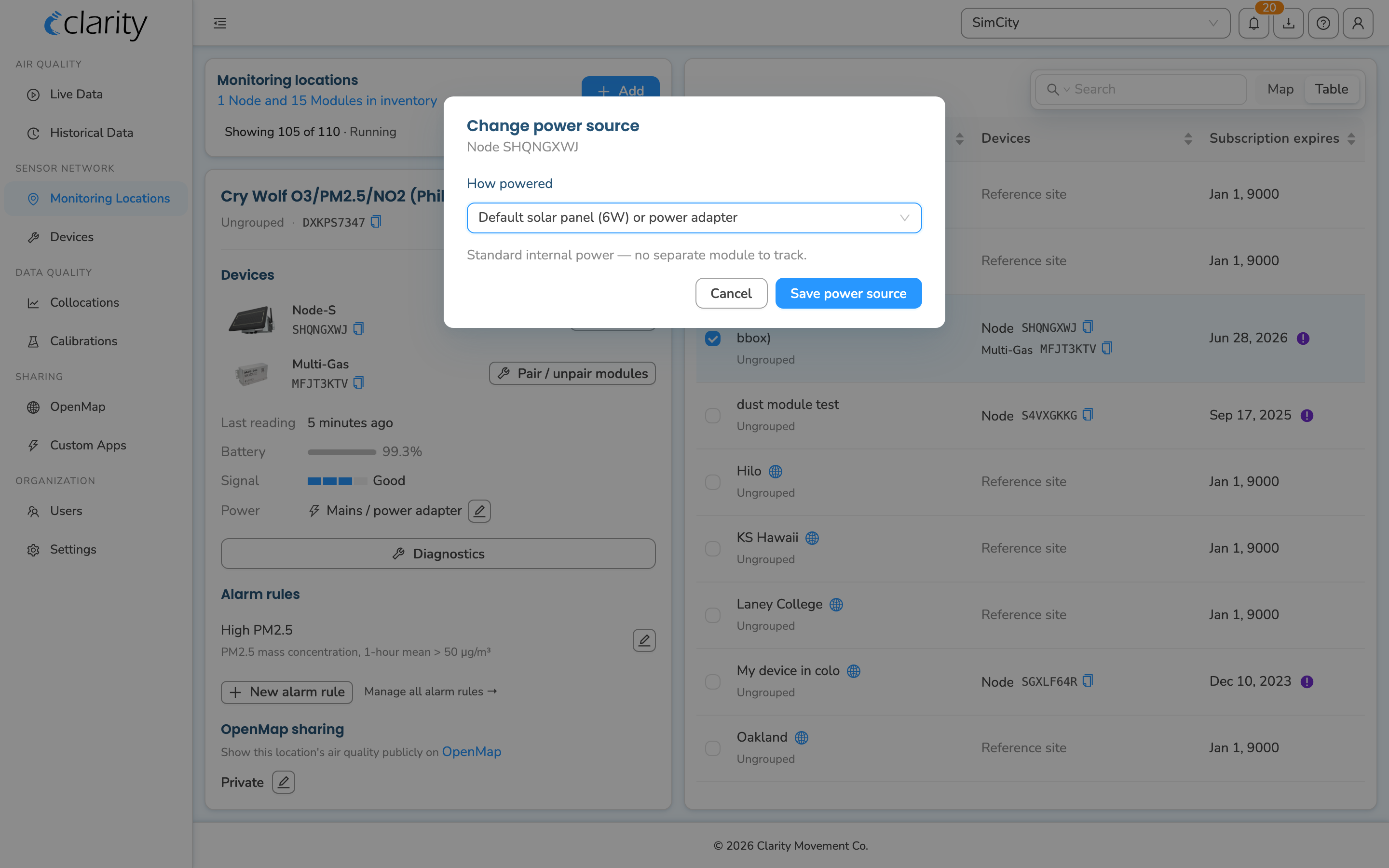Screen dimensions: 1389x868
Task: Click Pair / unpair modules button
Action: click(572, 373)
